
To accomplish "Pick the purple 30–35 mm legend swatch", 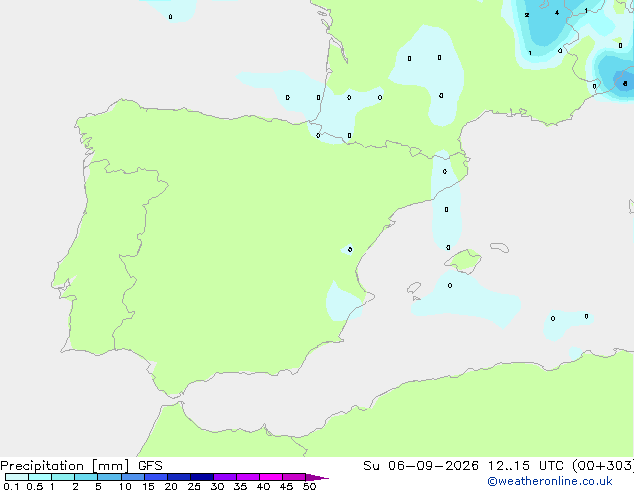I will tap(225, 477).
